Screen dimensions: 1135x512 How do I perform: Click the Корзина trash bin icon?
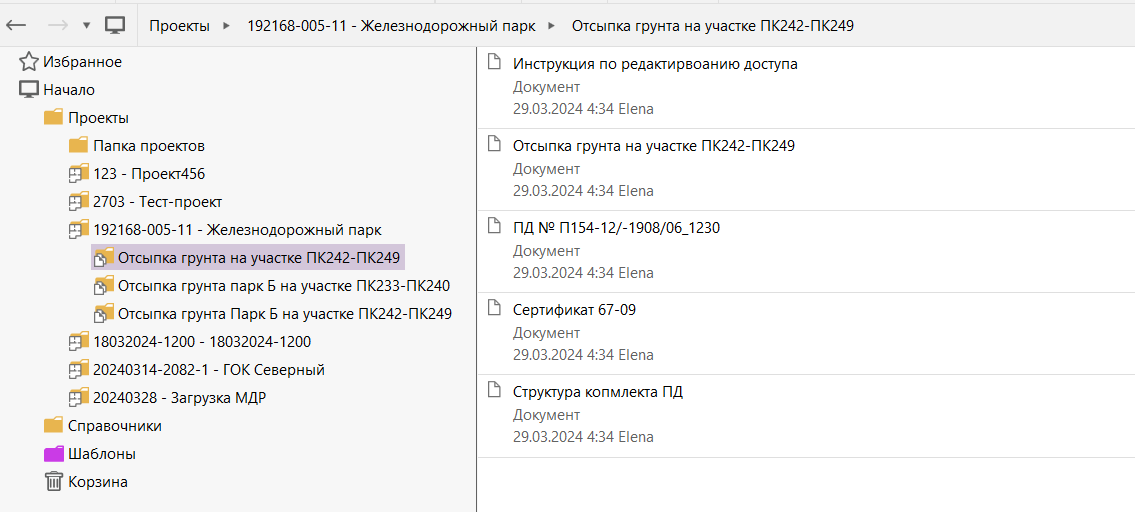54,482
